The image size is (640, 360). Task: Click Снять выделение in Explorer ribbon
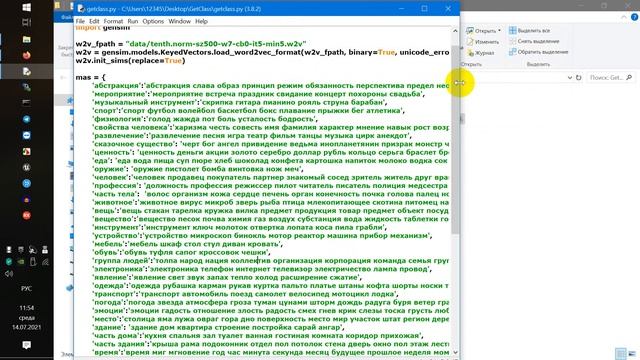(534, 41)
